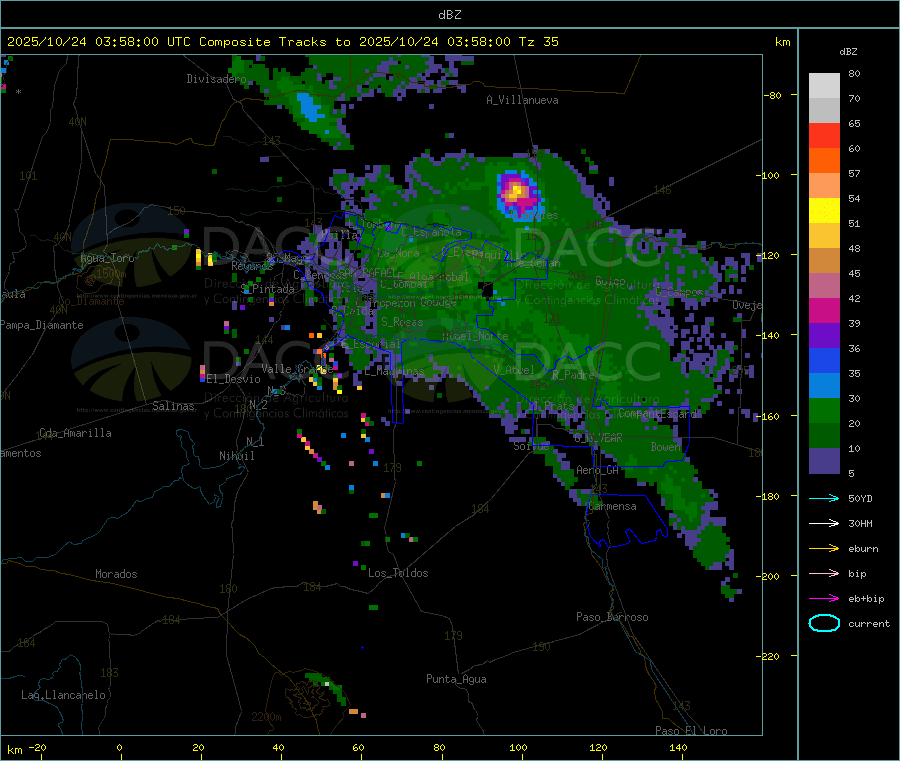The width and height of the screenshot is (900, 761).
Task: Click the 'Salinas' map label
Action: (173, 406)
